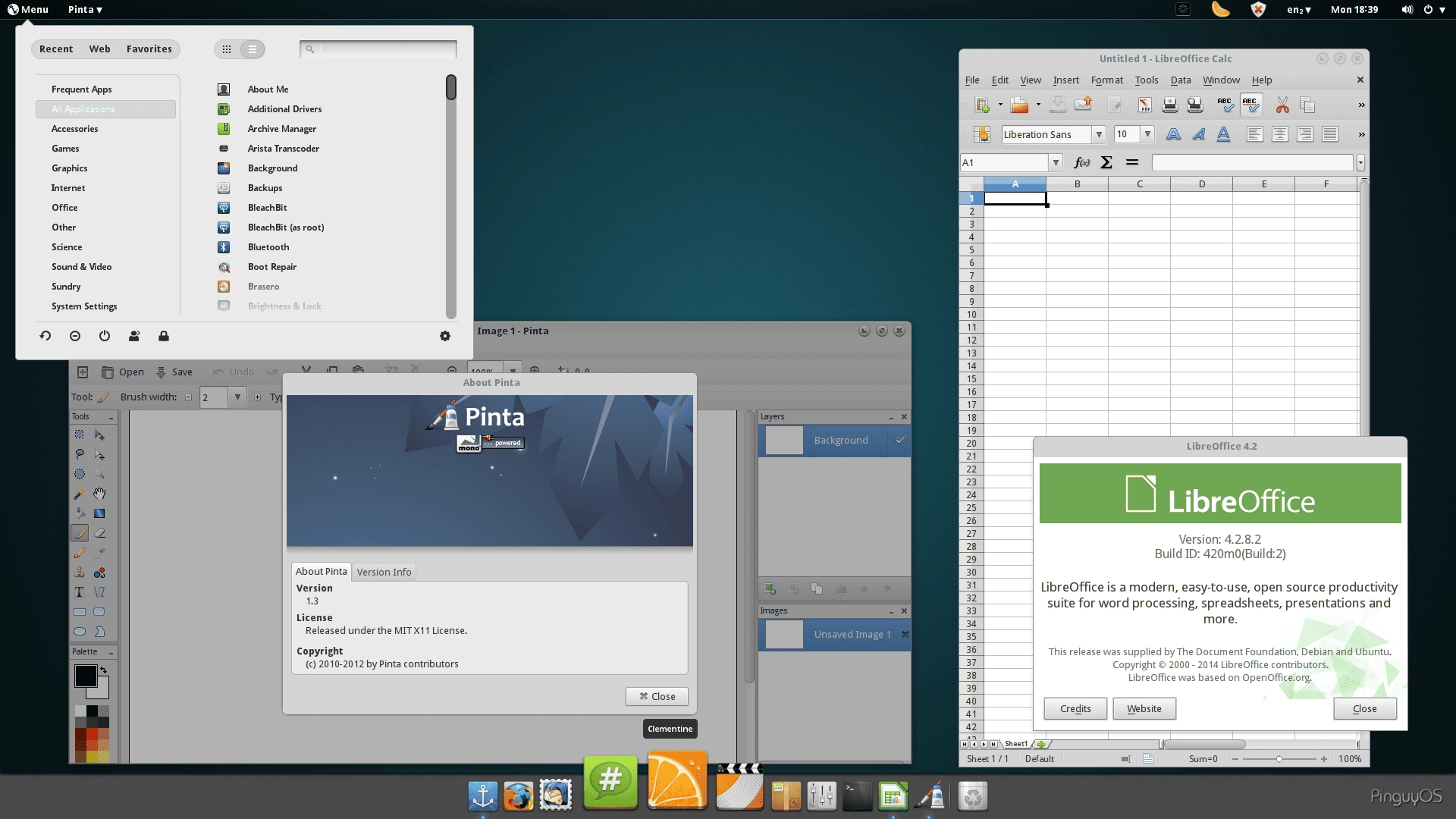Open Brush width dropdown in Pinta

coord(237,397)
